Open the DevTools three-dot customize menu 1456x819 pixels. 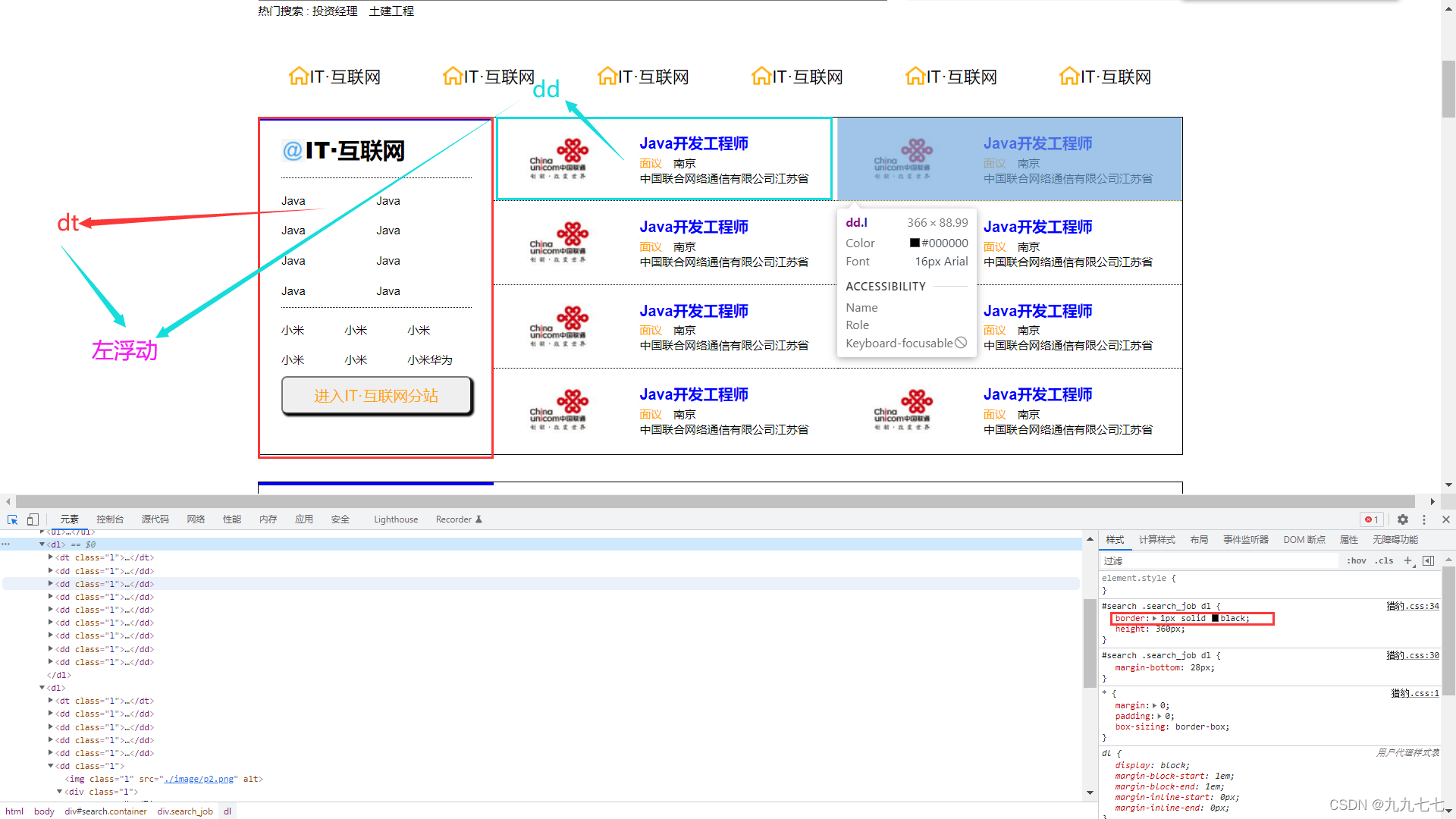tap(1424, 519)
